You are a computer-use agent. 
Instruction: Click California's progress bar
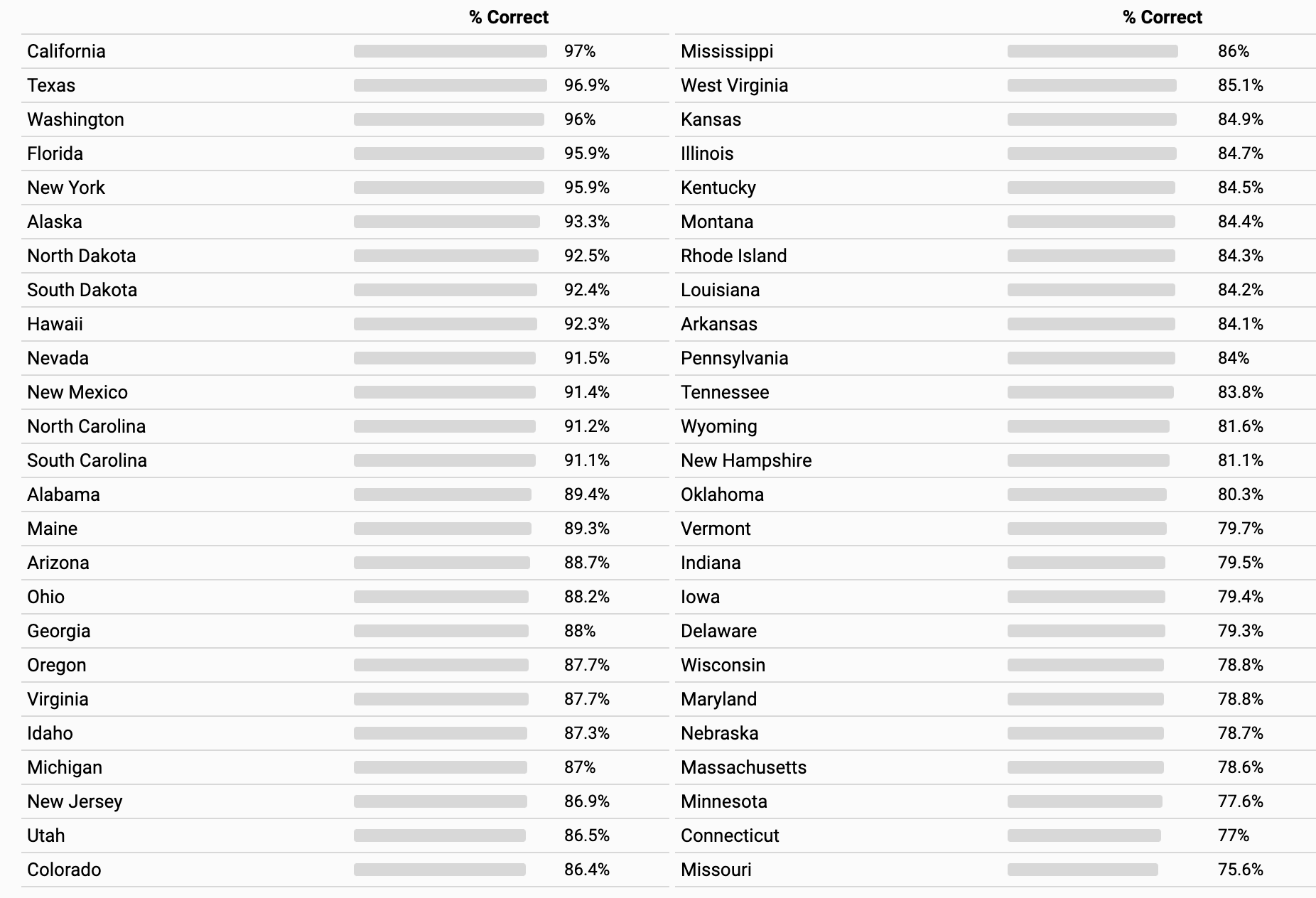pyautogui.click(x=451, y=51)
